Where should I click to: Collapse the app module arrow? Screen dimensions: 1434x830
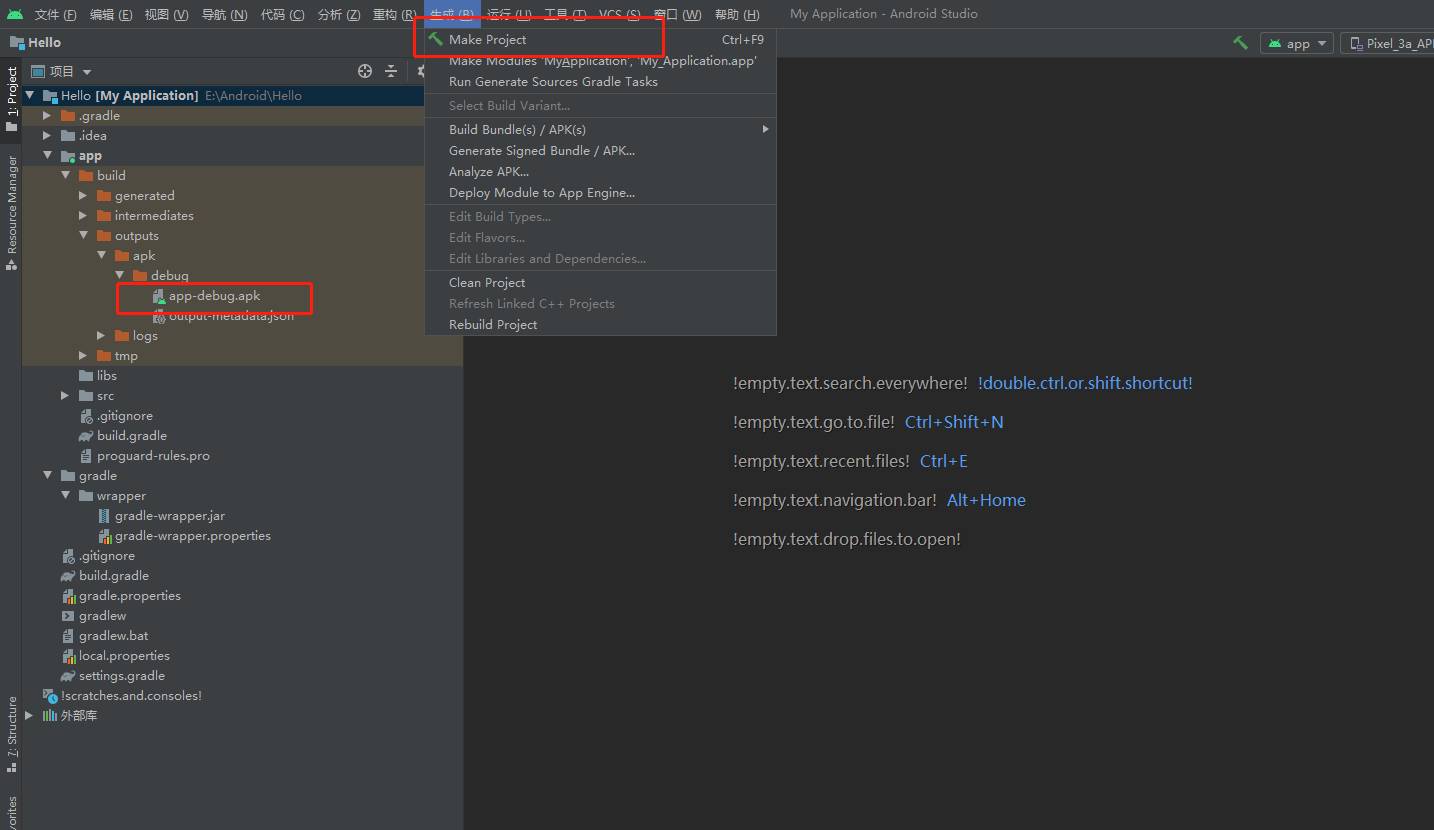pos(47,156)
